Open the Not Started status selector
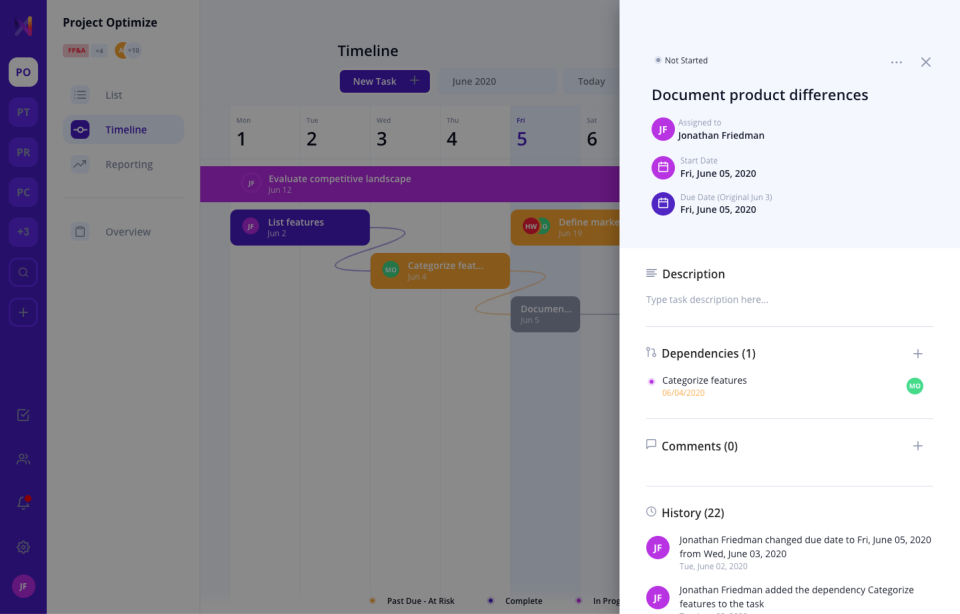960x614 pixels. (681, 61)
